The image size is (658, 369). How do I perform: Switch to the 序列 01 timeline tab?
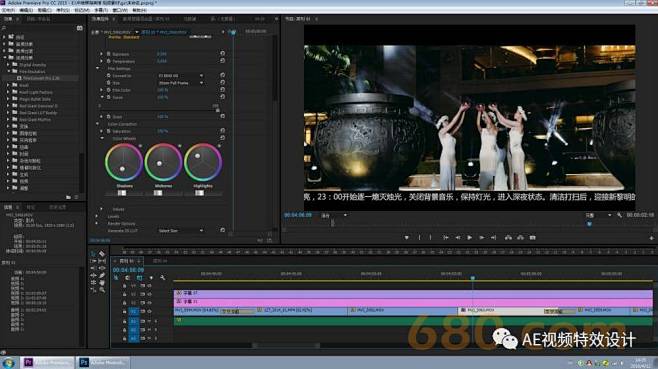[127, 261]
